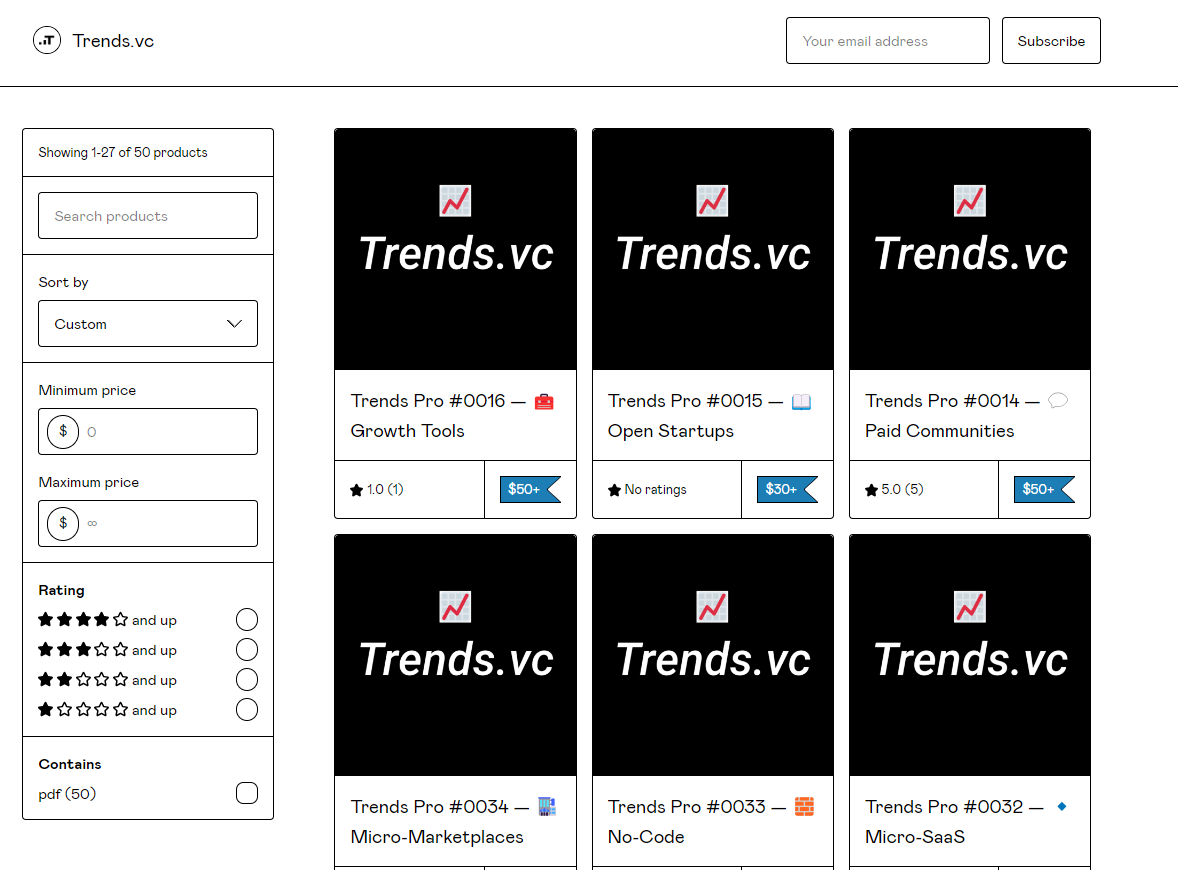Click the two-star icons in Rating filter
This screenshot has height=870, width=1178.
[x=83, y=680]
